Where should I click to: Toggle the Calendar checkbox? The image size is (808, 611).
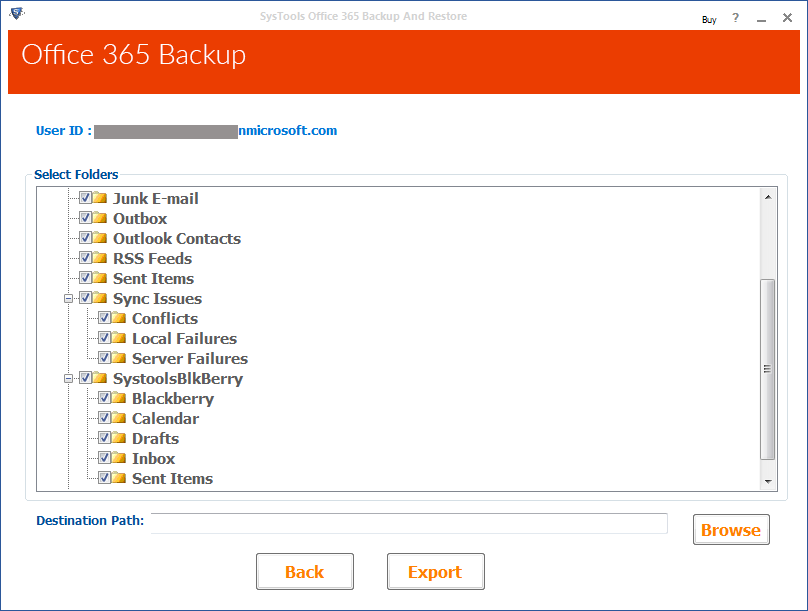[x=105, y=418]
